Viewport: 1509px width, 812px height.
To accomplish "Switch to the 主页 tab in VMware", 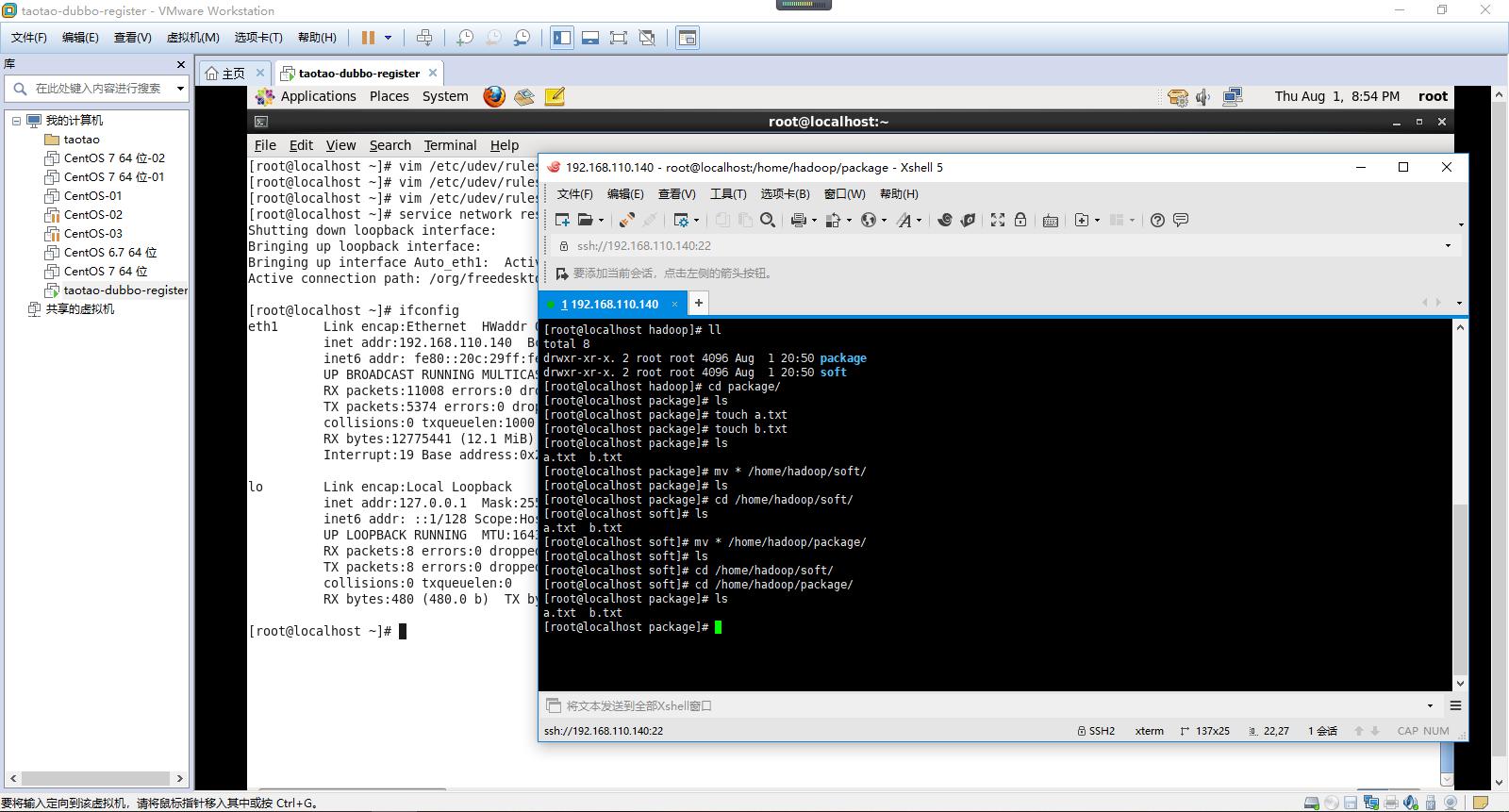I will pyautogui.click(x=225, y=74).
